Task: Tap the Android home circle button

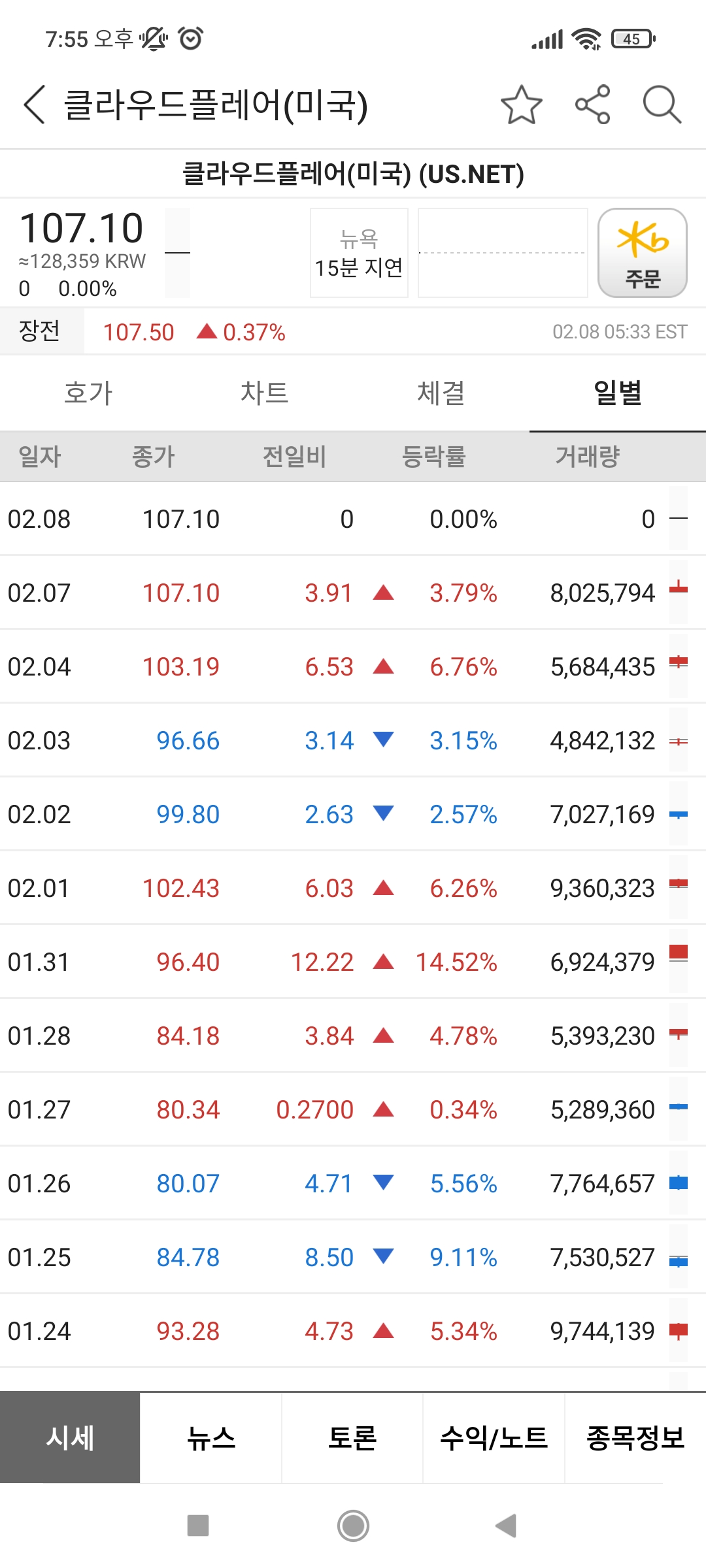Action: 353,1526
